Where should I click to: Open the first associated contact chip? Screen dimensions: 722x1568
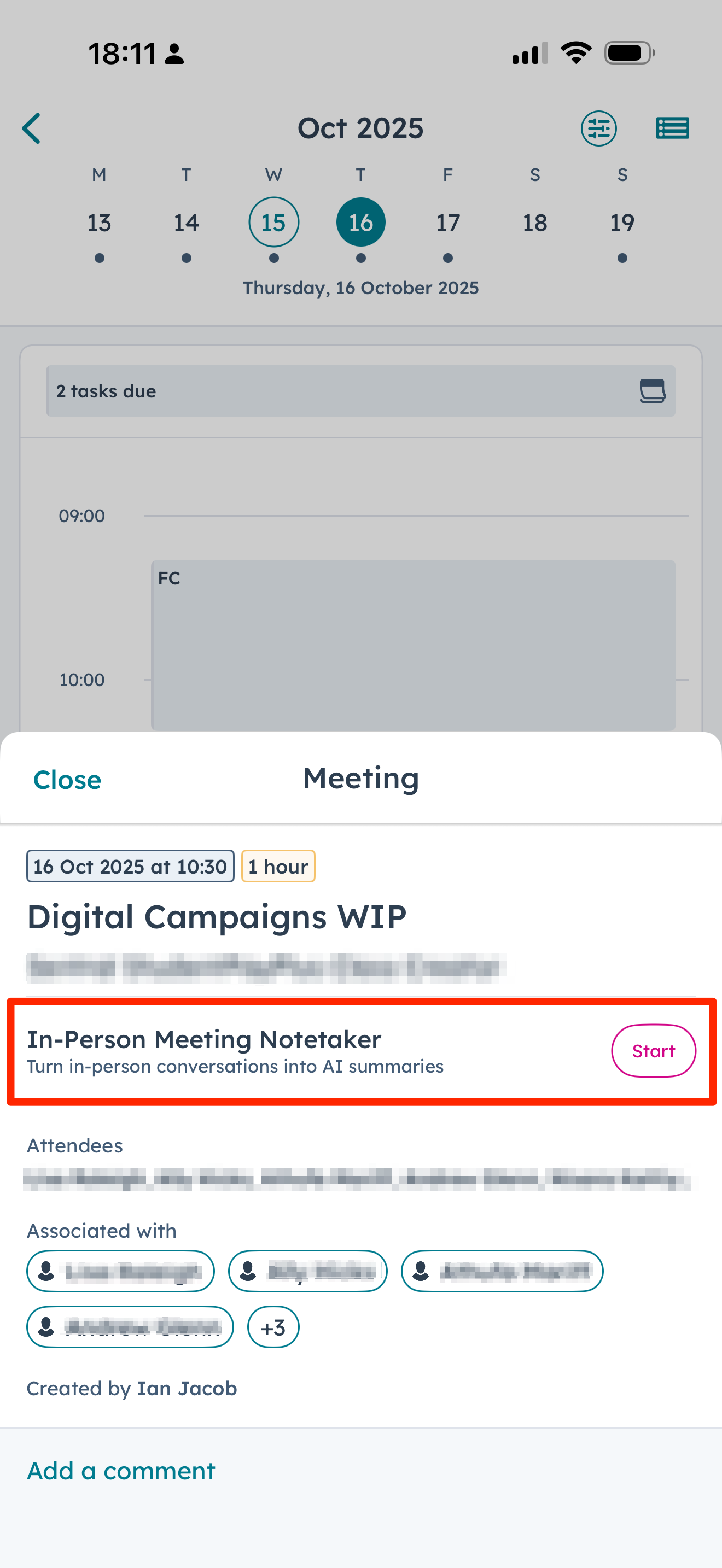click(120, 1271)
